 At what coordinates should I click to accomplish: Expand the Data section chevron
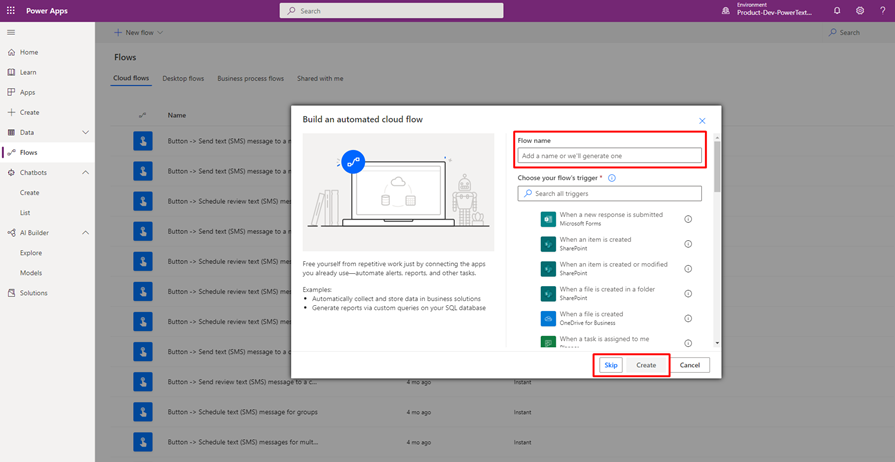click(86, 132)
